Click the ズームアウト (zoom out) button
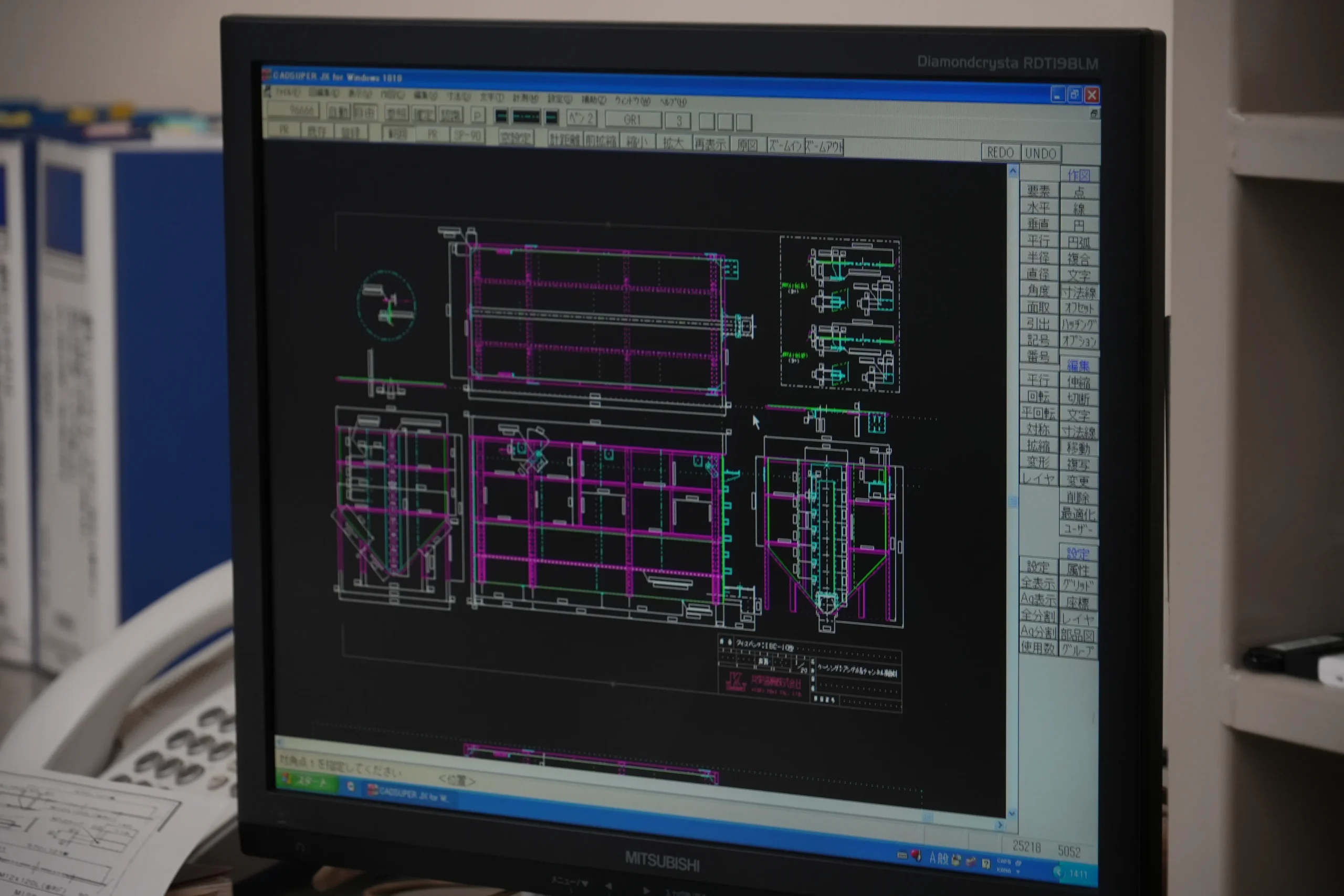This screenshot has width=1344, height=896. pyautogui.click(x=824, y=147)
